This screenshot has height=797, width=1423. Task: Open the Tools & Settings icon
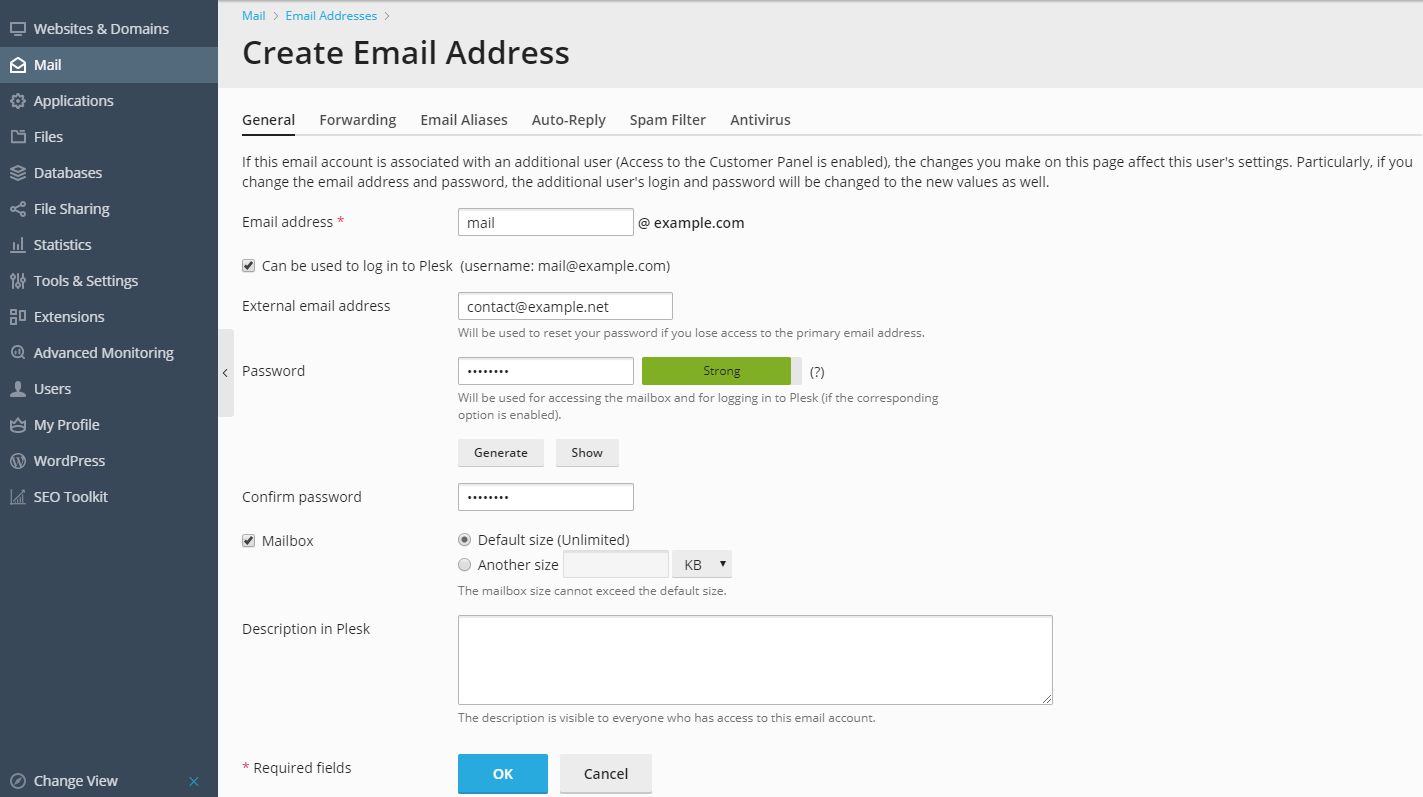17,281
